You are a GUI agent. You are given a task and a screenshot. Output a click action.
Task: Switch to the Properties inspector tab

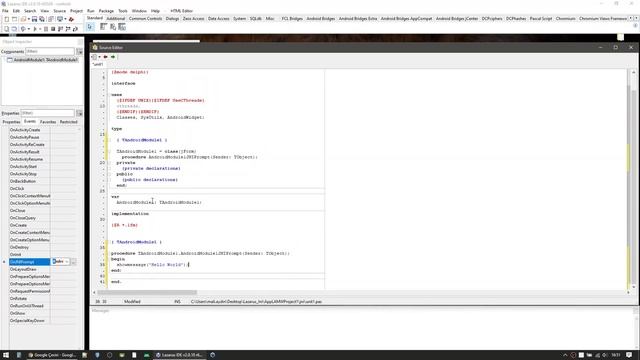(11, 122)
